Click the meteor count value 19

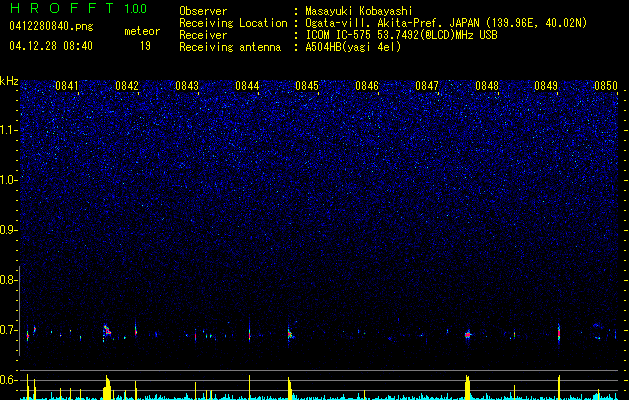point(145,46)
